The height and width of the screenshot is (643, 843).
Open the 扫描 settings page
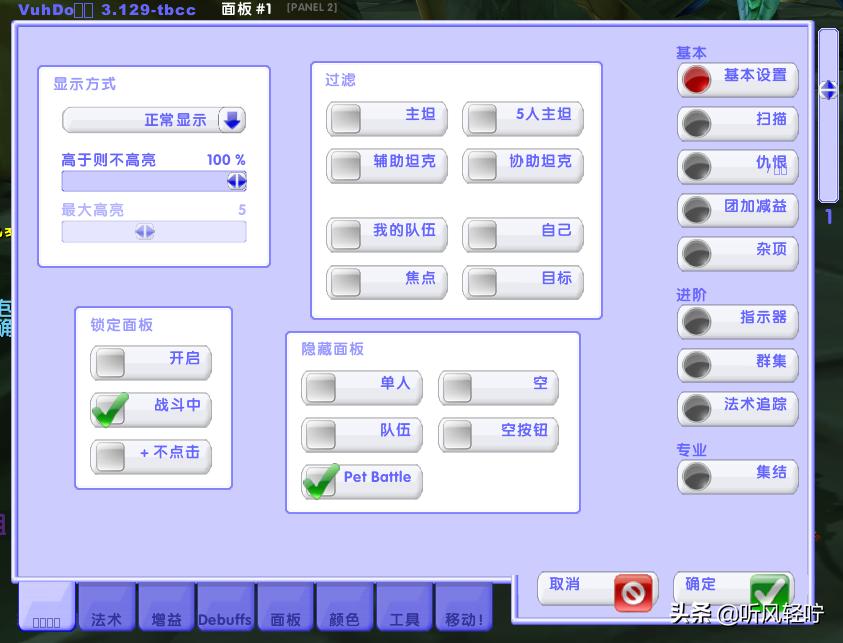(737, 123)
